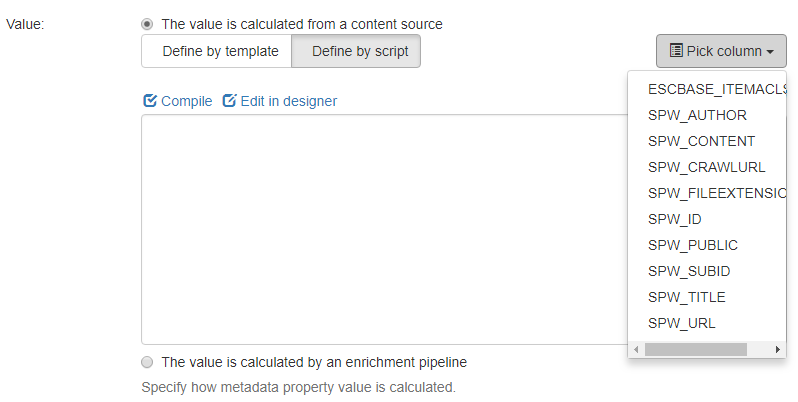Click the dropdown's horizontal scrollbar right arrow

(778, 350)
